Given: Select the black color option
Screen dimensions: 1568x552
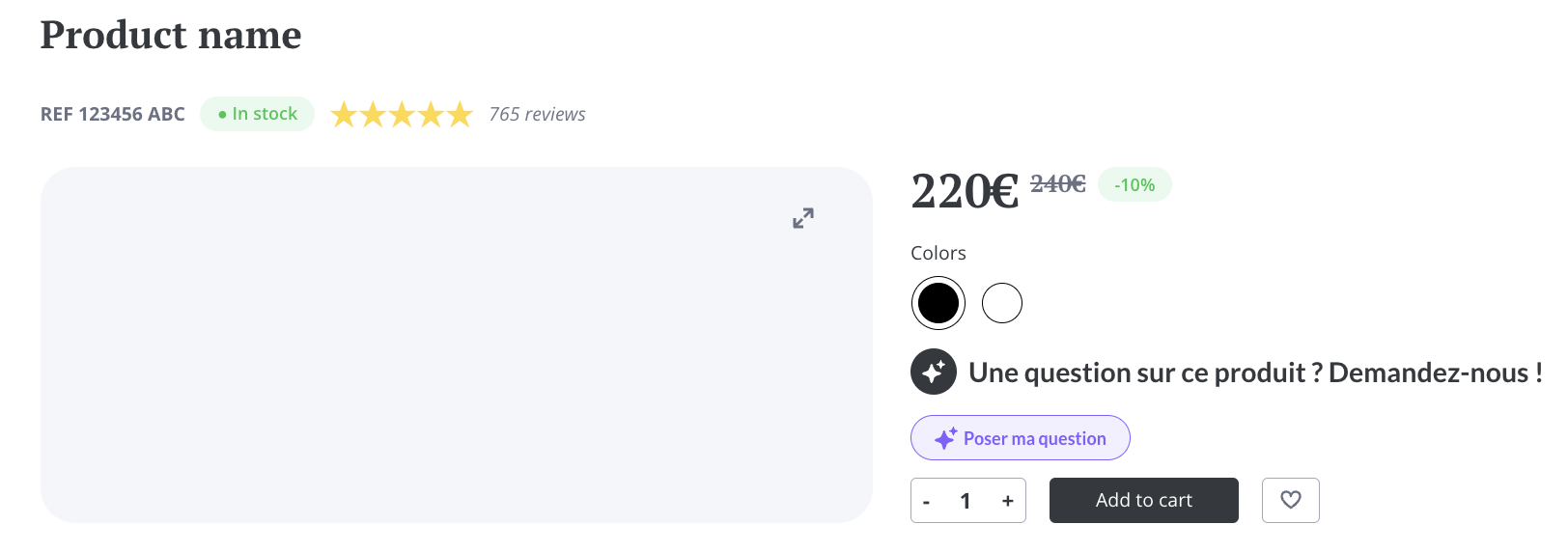Looking at the screenshot, I should tap(938, 303).
